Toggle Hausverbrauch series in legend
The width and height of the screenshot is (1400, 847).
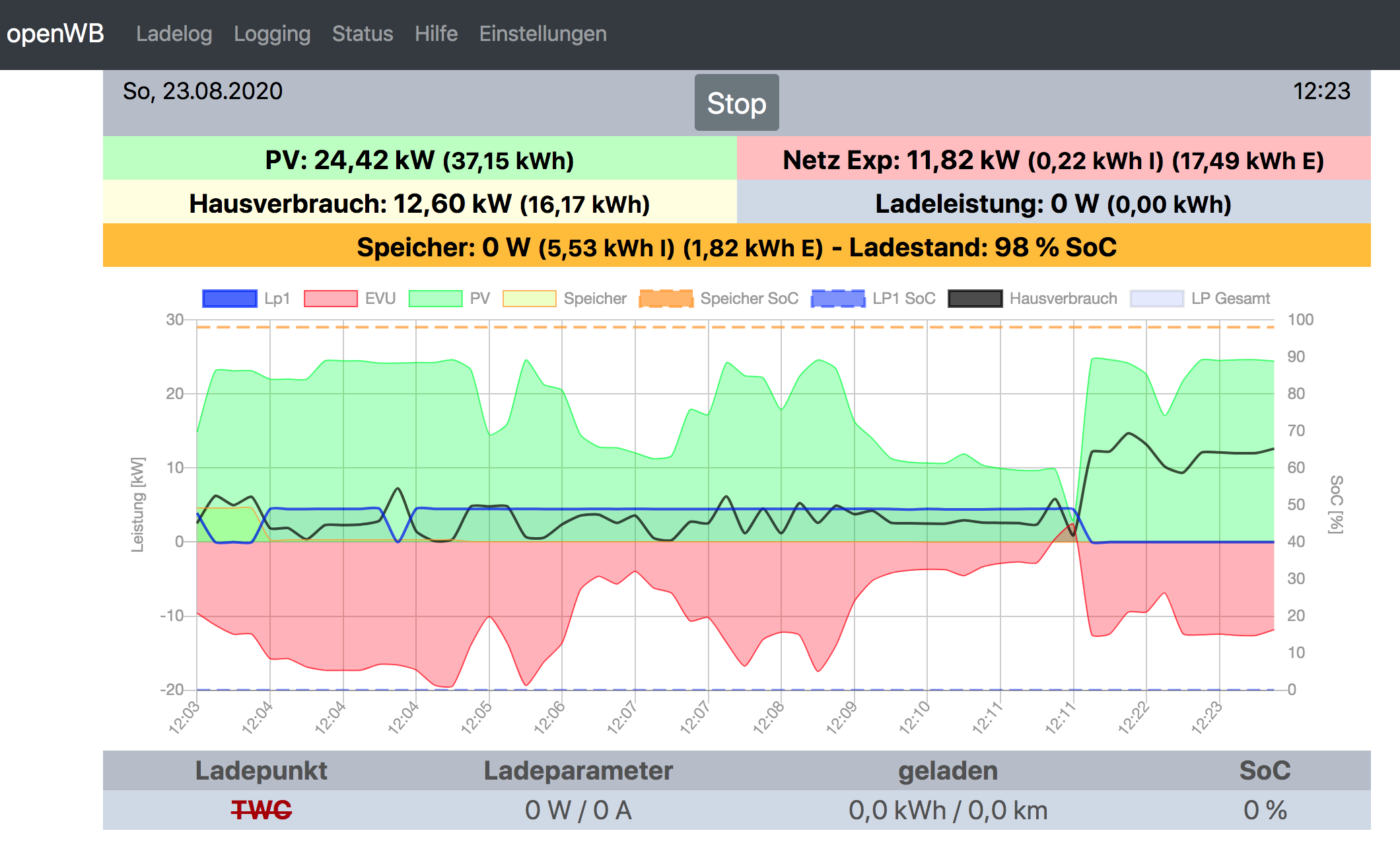coord(975,299)
